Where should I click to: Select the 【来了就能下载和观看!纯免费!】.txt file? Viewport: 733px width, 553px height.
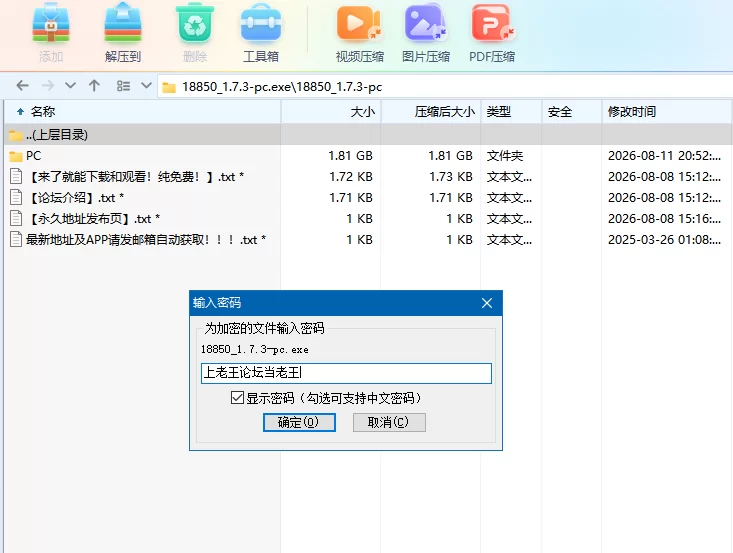point(368,177)
